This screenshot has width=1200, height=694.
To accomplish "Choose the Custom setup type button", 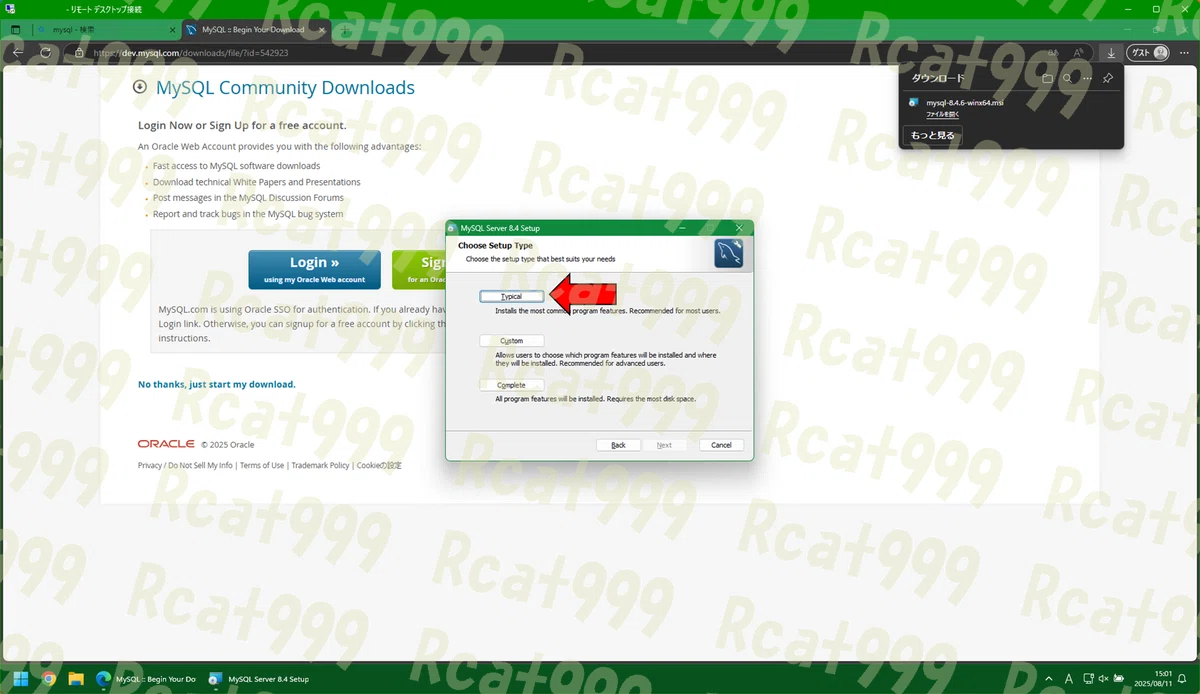I will point(512,341).
